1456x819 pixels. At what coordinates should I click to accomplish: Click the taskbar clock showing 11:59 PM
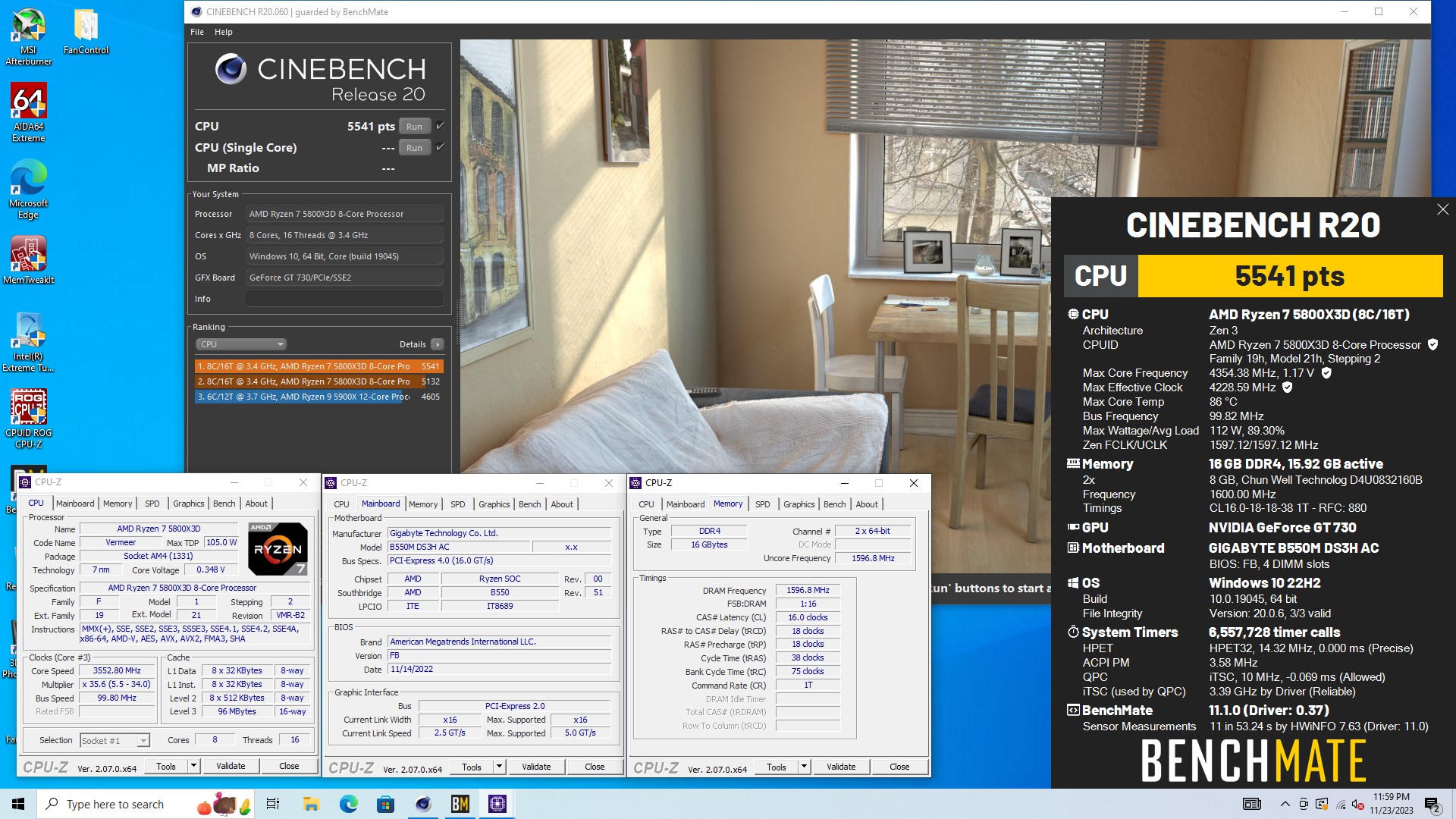[x=1392, y=804]
